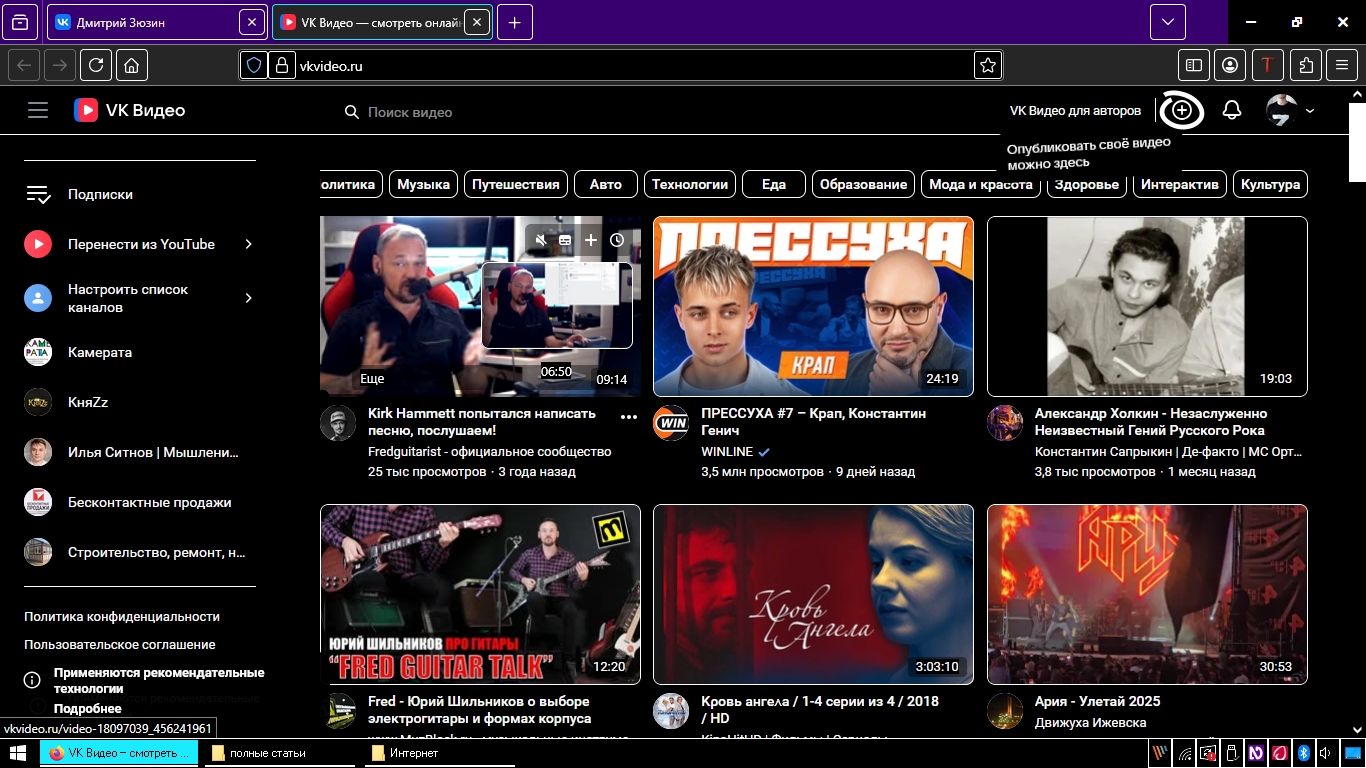Add previewed video to playlist with plus icon
The height and width of the screenshot is (768, 1366).
point(591,240)
